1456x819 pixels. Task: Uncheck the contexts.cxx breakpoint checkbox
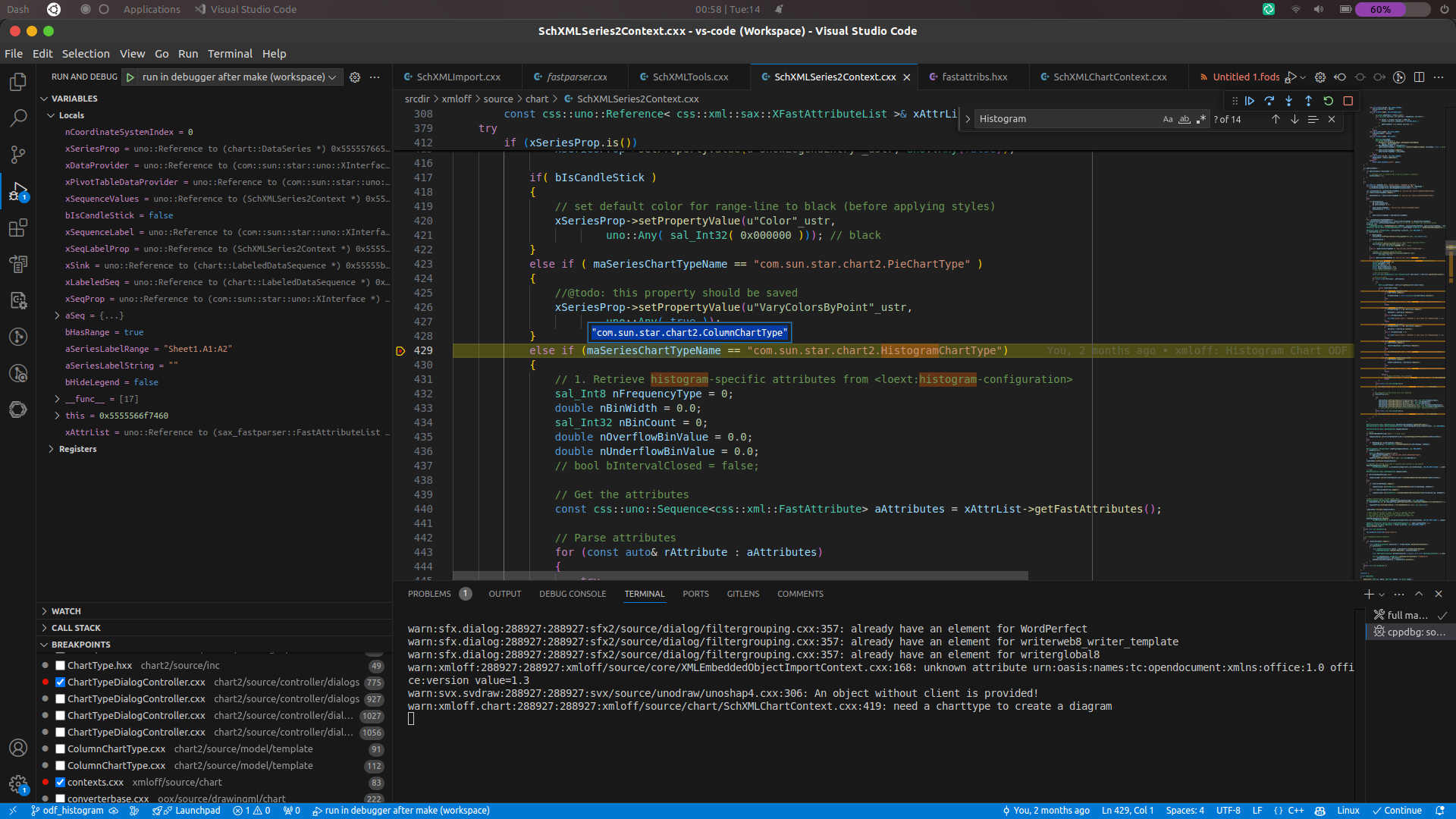coord(60,783)
